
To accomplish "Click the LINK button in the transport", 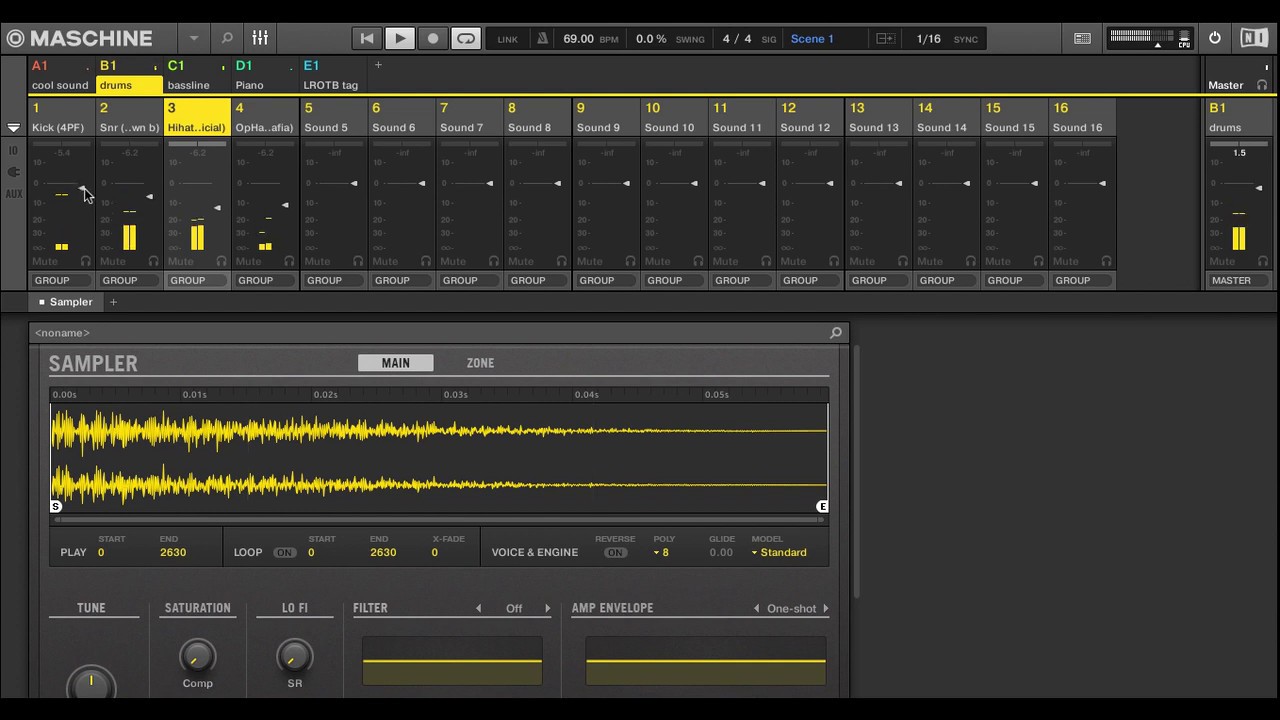I will tap(508, 39).
